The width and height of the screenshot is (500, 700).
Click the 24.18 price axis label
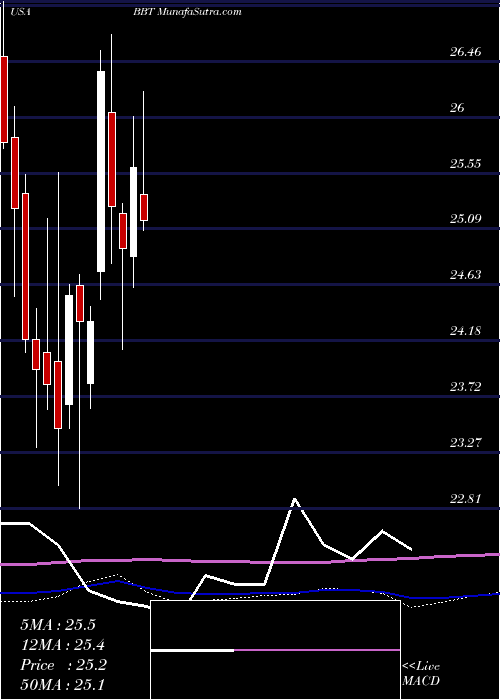click(465, 331)
